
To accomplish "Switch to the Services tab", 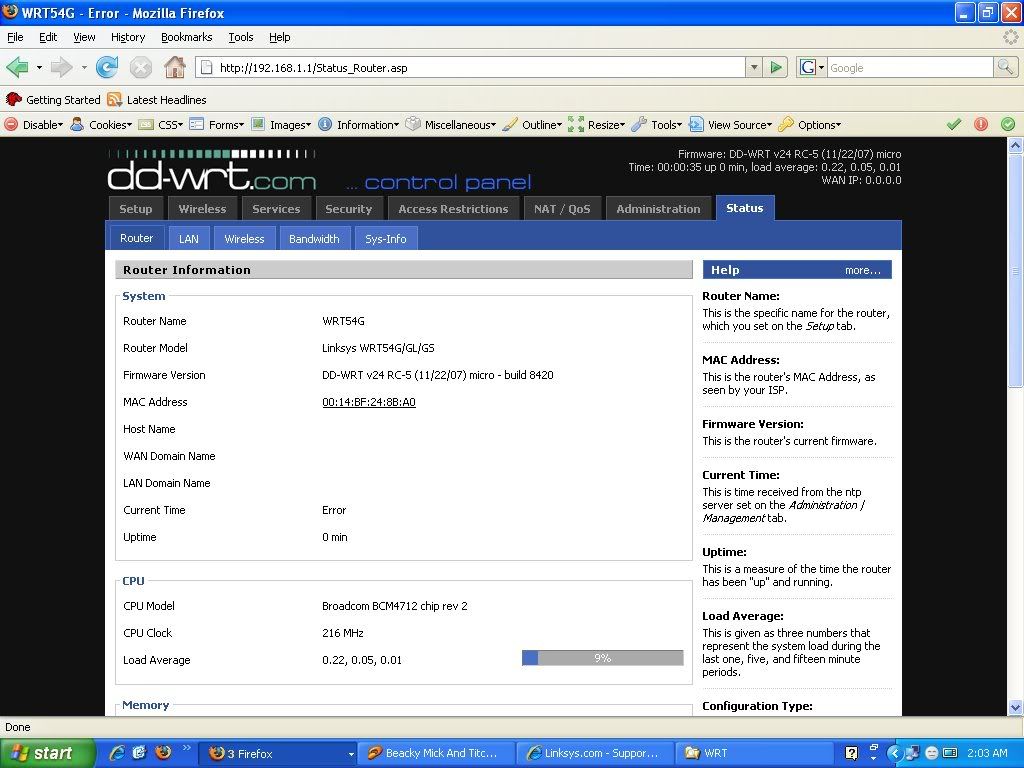I will pyautogui.click(x=276, y=209).
